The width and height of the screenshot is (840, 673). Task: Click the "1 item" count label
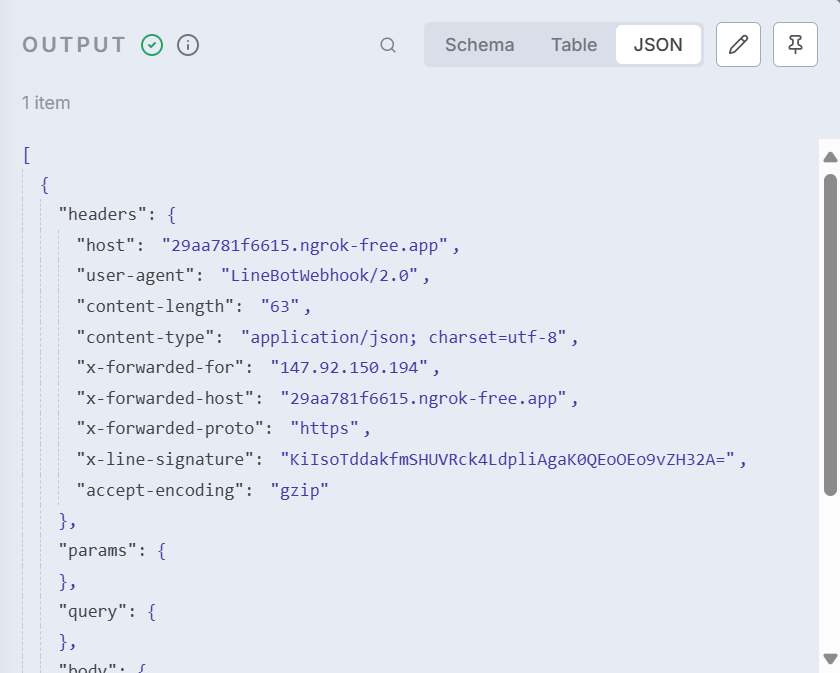click(x=46, y=103)
